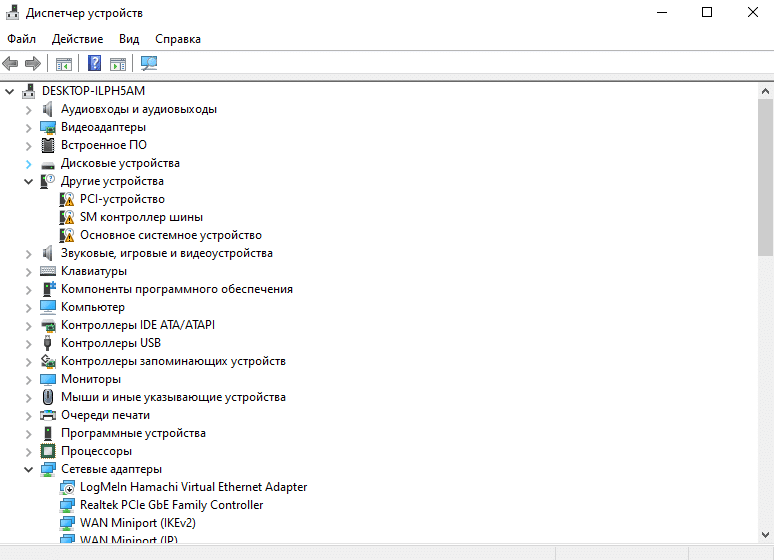Select the PCI-устройство warning device icon
This screenshot has height=560, width=774.
pyautogui.click(x=67, y=199)
